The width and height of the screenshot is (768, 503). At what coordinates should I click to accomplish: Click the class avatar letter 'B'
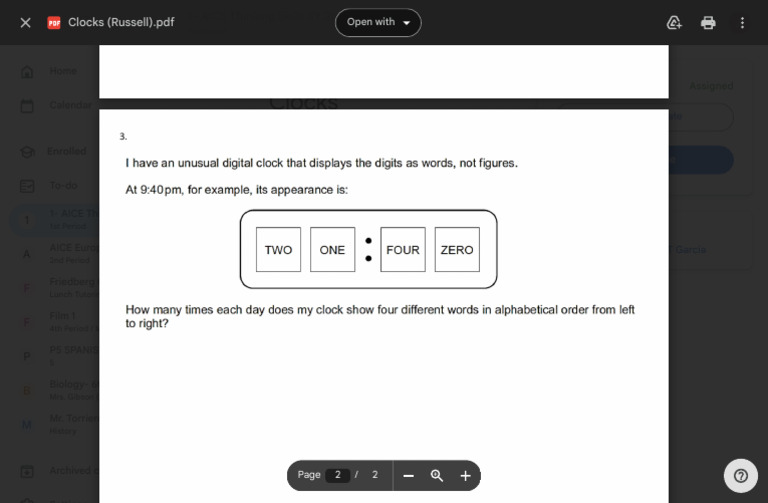[27, 391]
